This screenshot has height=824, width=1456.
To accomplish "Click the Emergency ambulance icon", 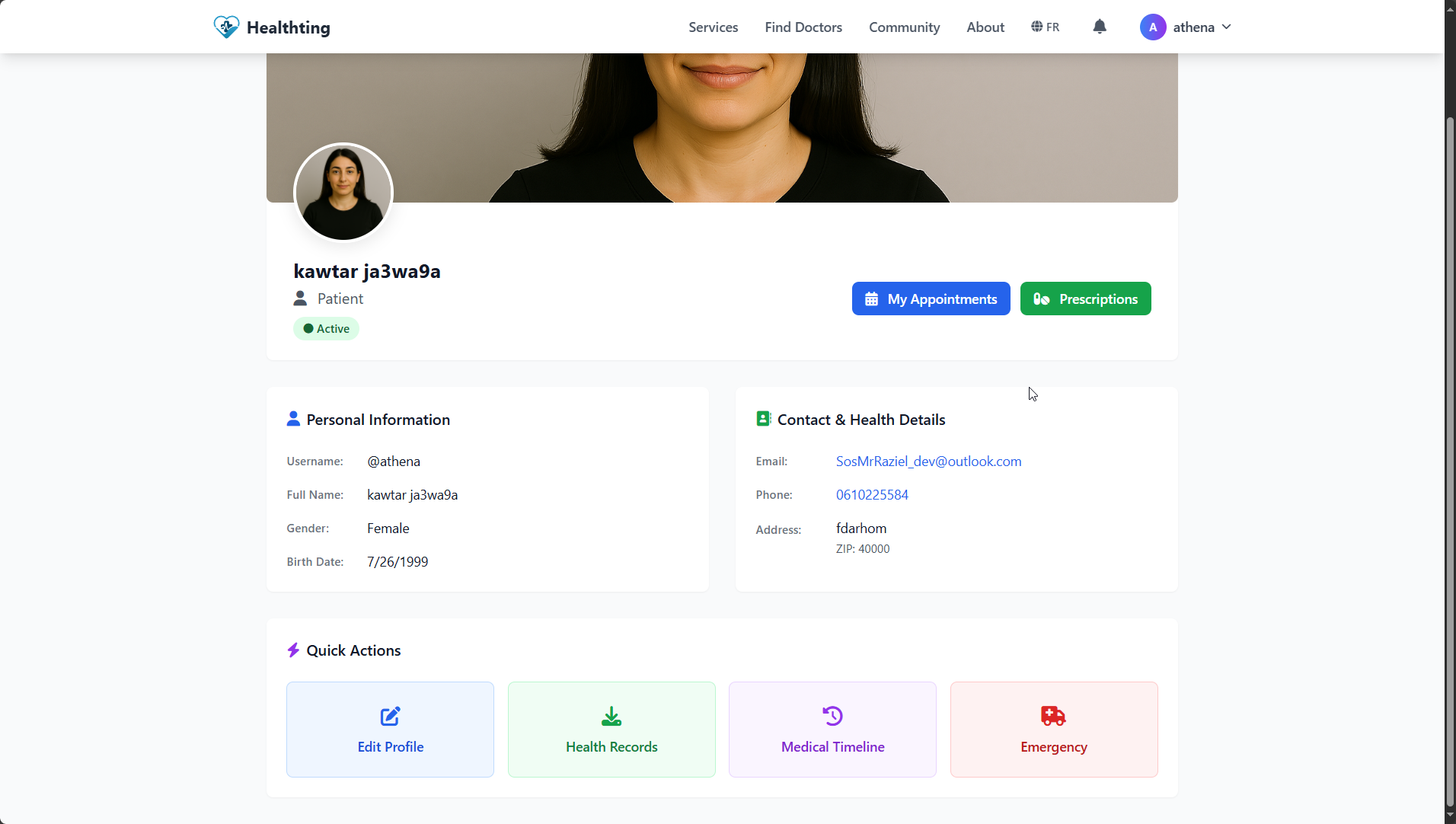I will click(1053, 716).
